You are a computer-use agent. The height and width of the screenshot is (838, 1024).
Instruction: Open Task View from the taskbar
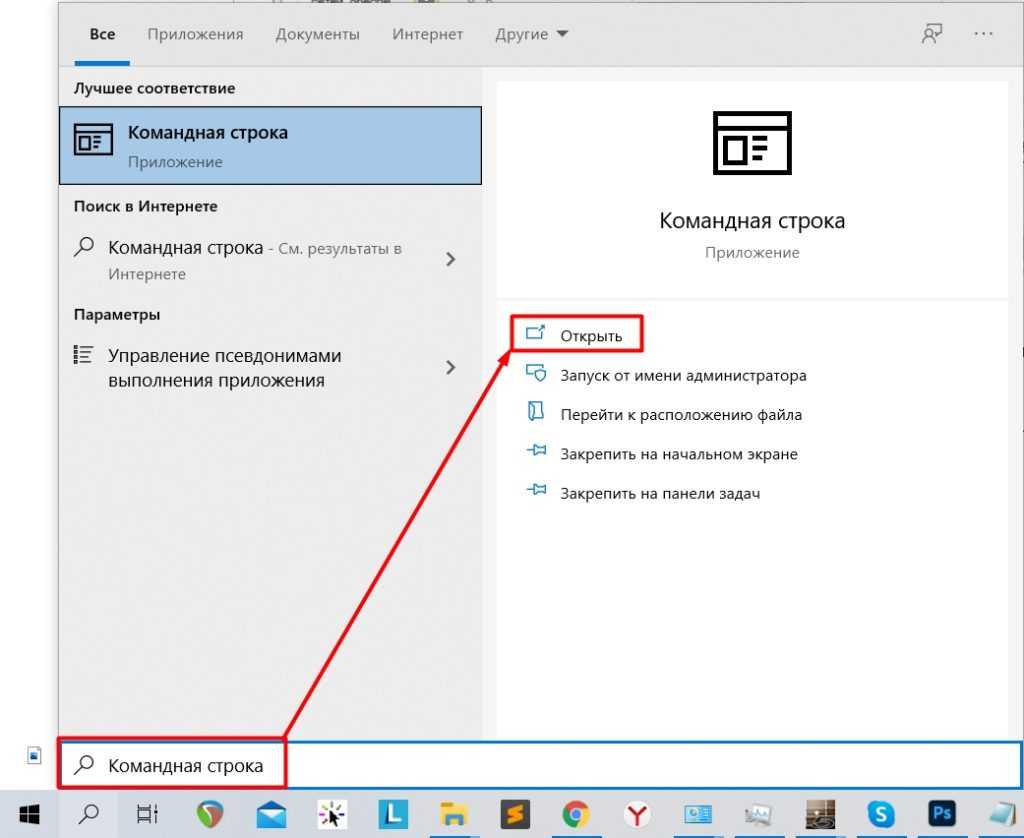coord(148,814)
